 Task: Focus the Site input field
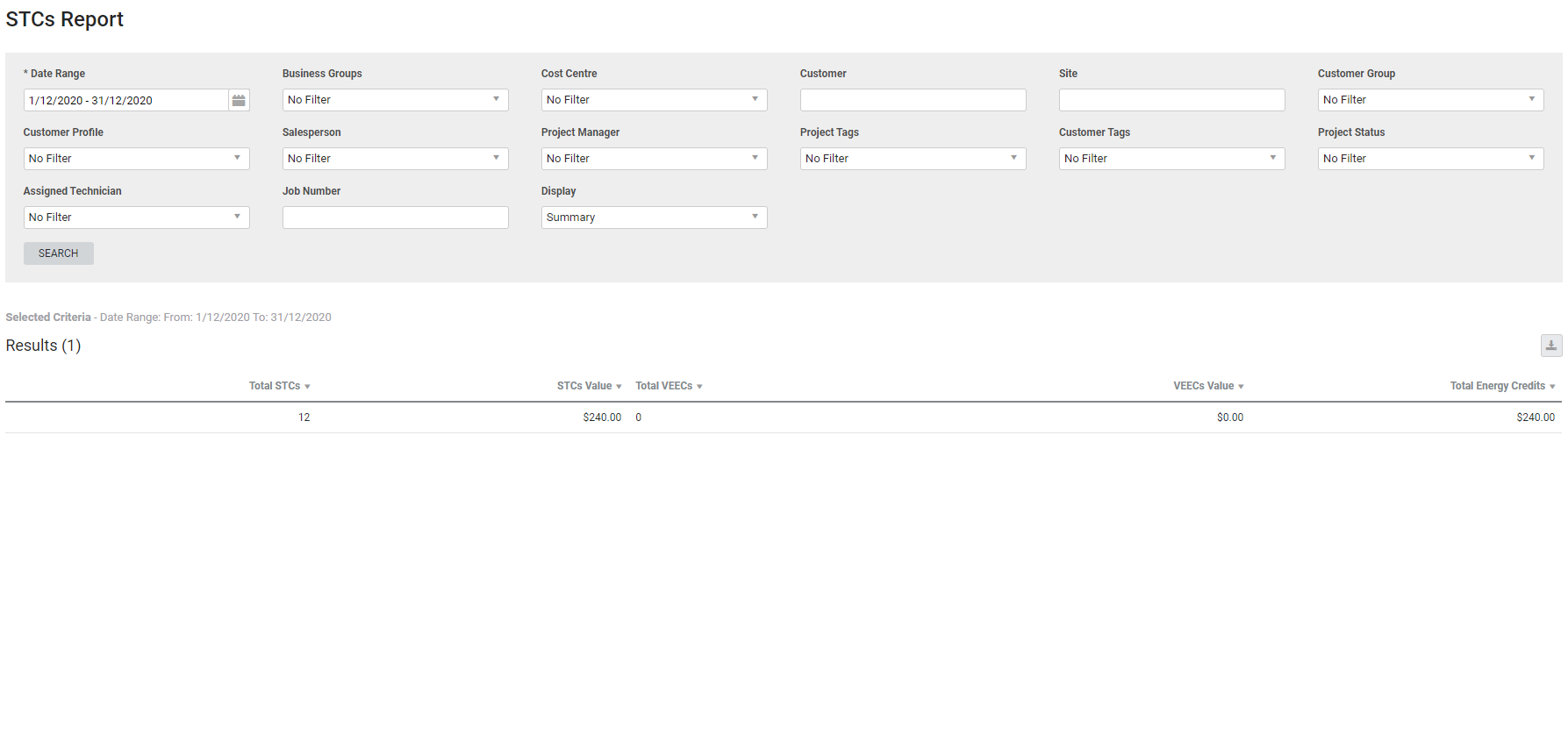coord(1171,100)
